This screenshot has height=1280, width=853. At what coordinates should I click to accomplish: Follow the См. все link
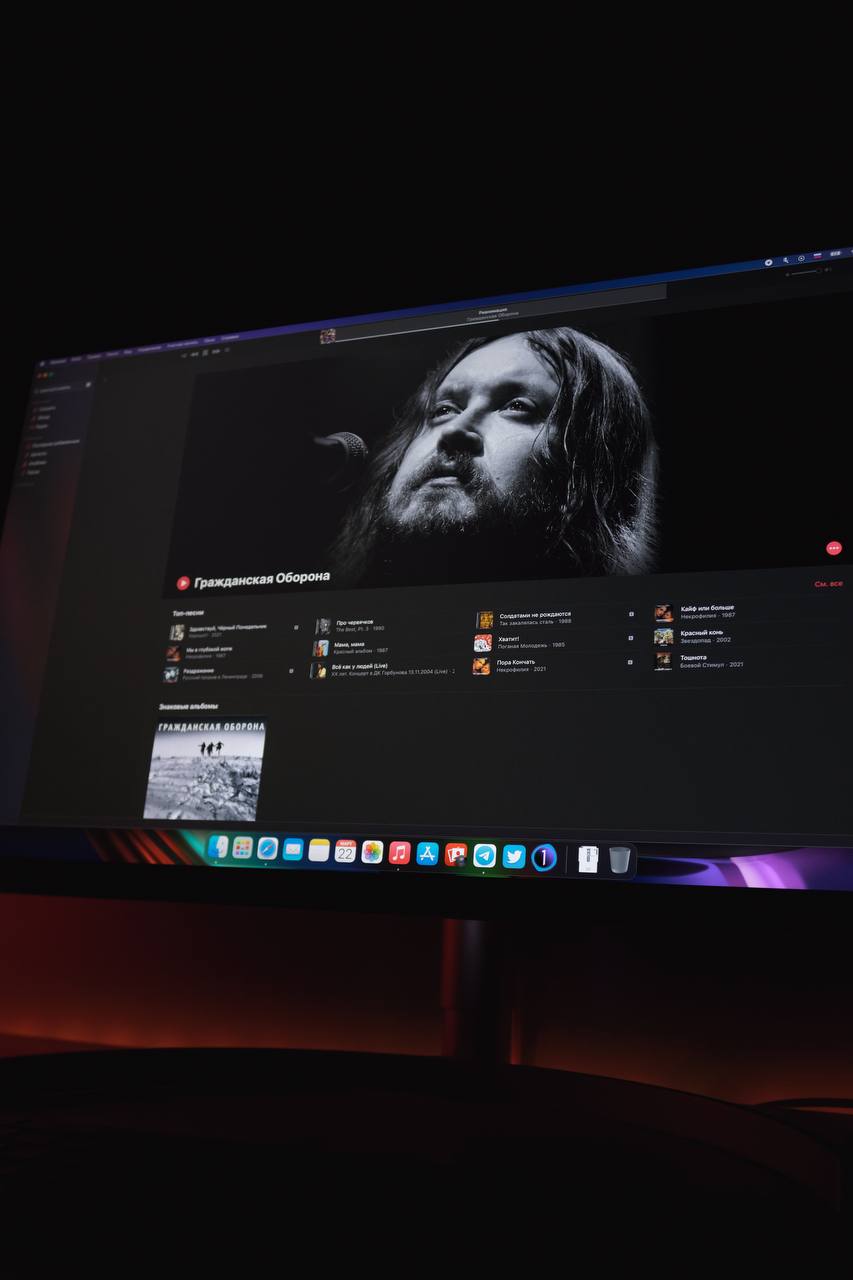(828, 584)
